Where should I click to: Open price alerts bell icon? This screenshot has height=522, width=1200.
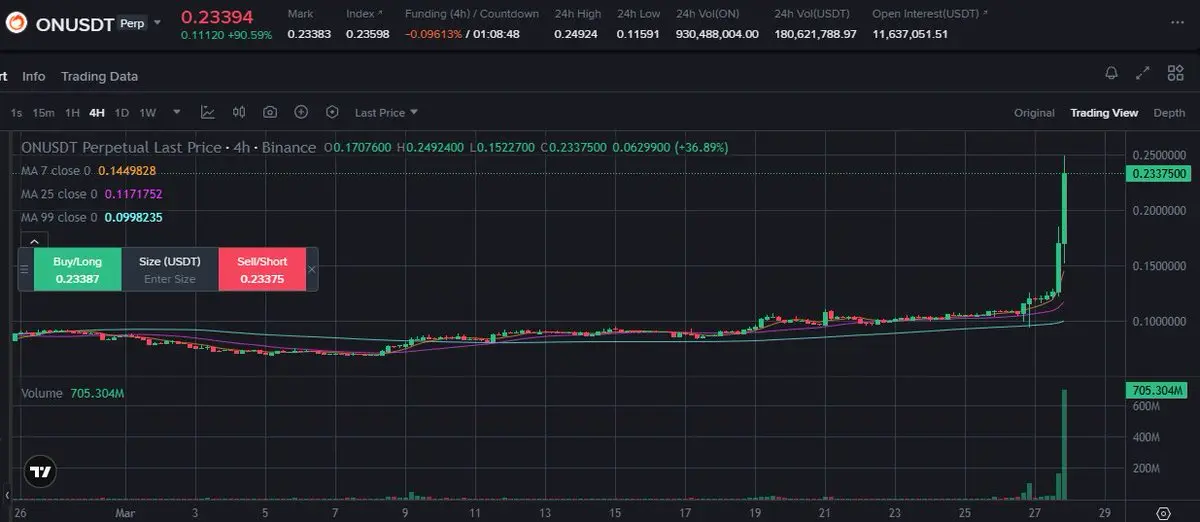click(1111, 73)
